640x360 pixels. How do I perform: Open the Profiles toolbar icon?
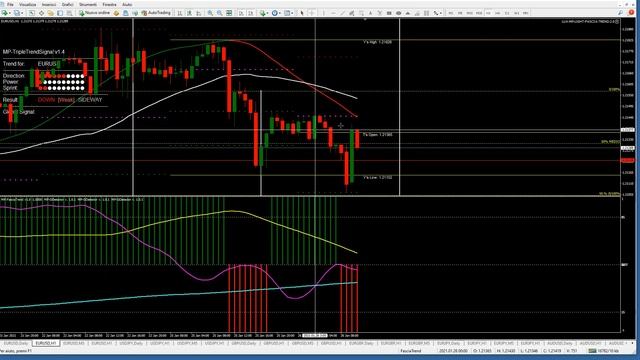click(17, 13)
